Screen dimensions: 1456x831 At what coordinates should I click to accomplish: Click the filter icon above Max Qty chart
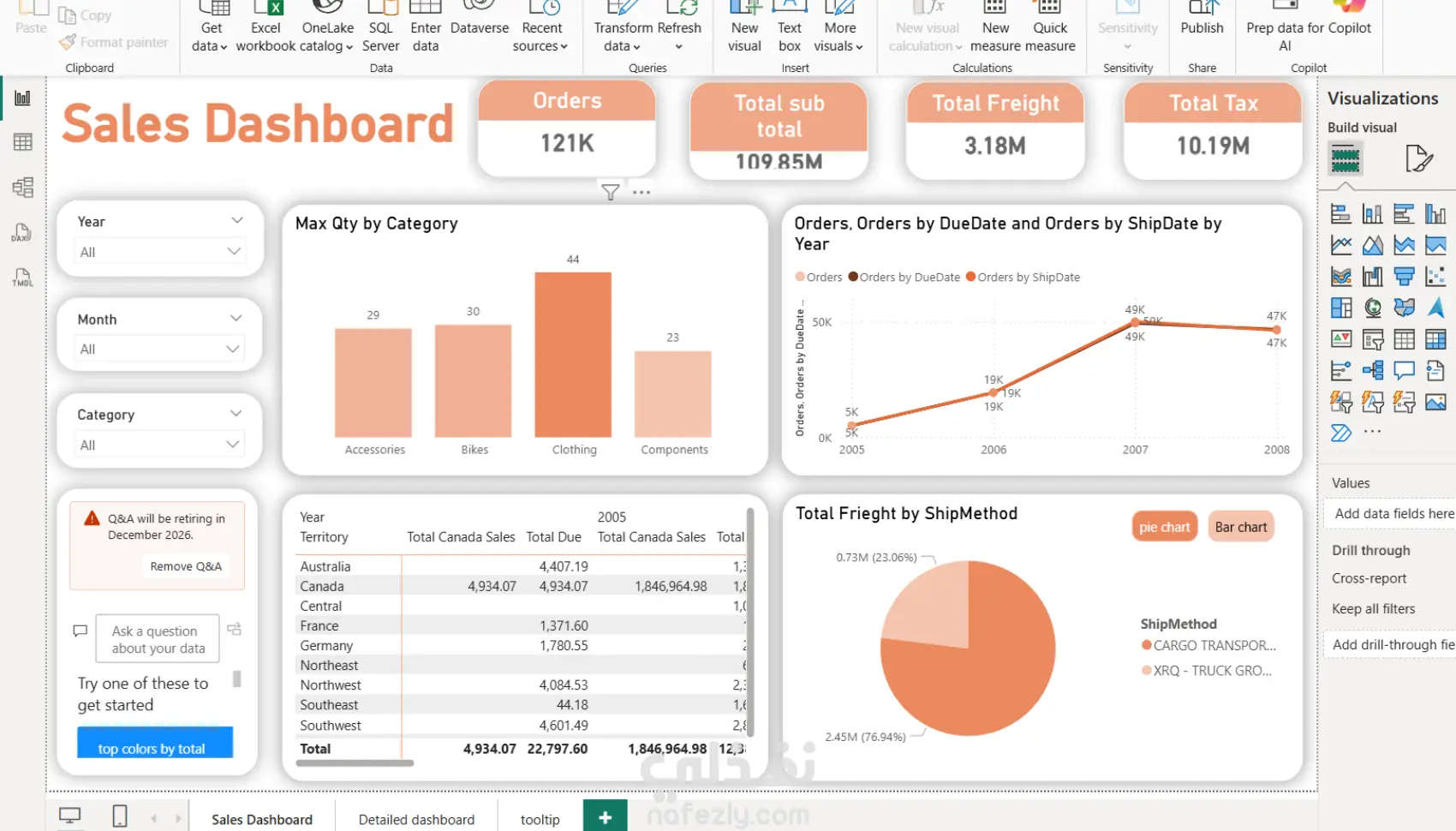pyautogui.click(x=610, y=192)
